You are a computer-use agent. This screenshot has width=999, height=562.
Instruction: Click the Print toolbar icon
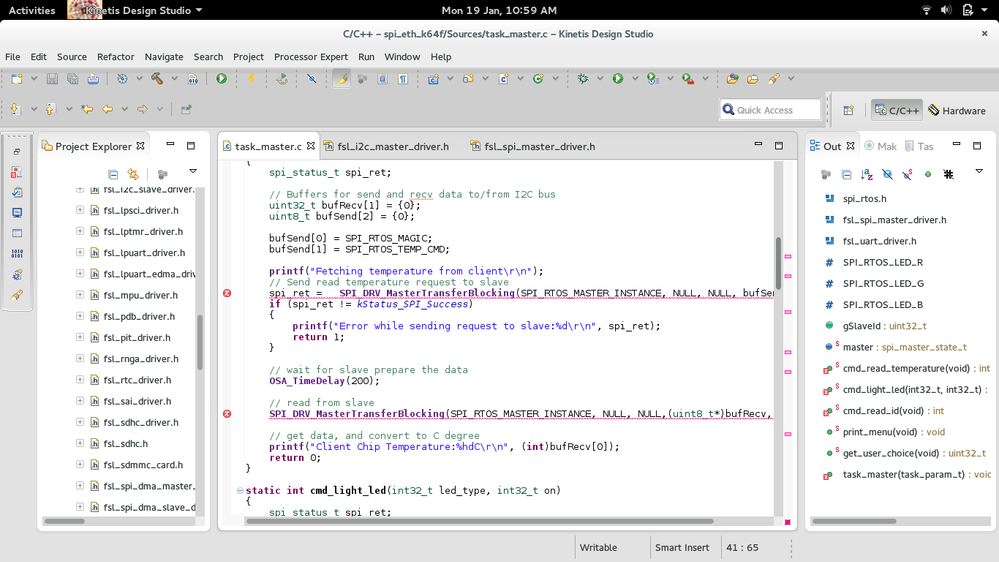(93, 79)
